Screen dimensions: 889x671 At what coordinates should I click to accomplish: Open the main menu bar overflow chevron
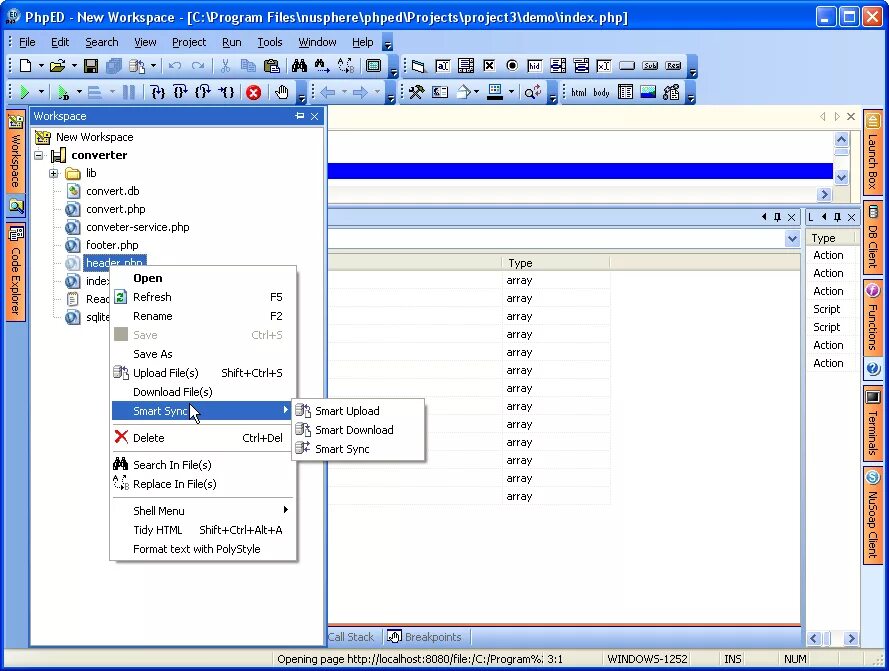[387, 44]
